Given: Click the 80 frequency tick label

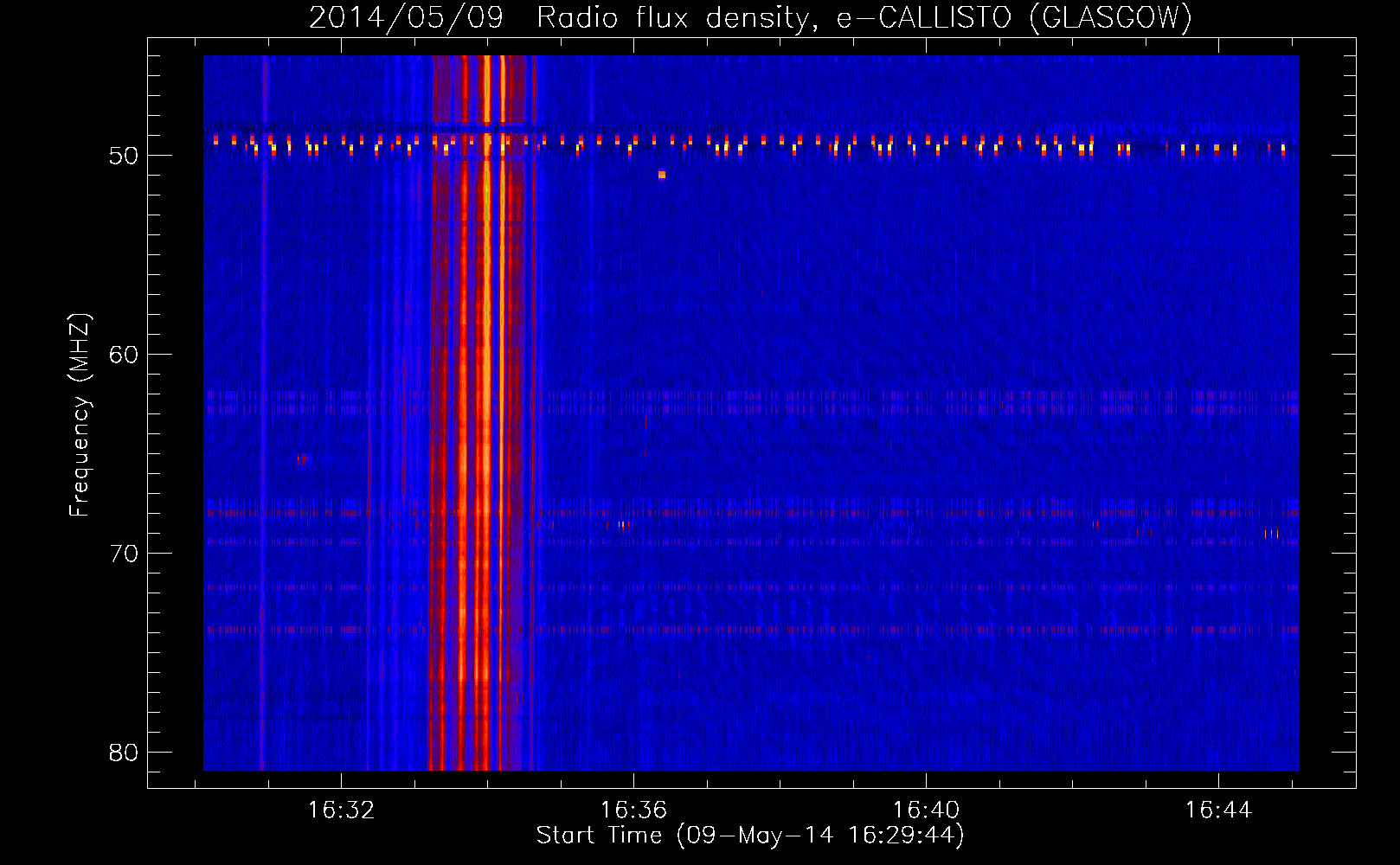Looking at the screenshot, I should point(124,753).
